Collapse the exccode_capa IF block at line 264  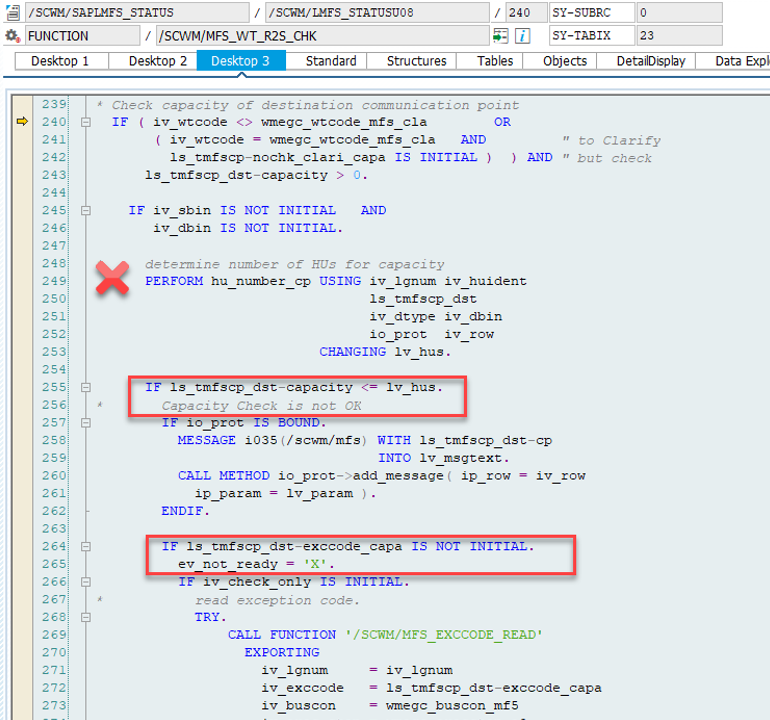point(86,546)
